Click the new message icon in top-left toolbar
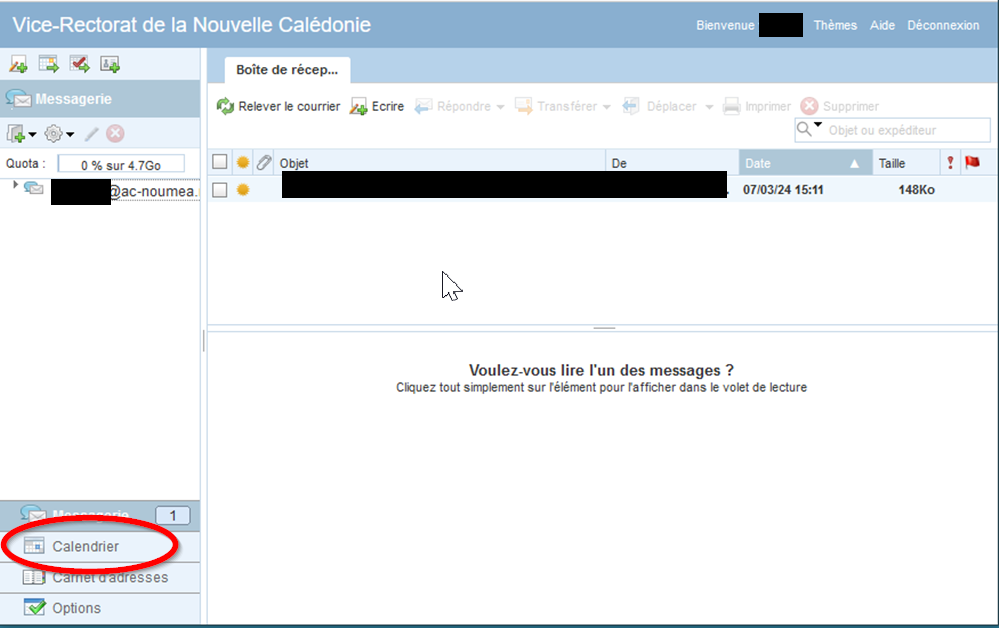 coord(18,65)
